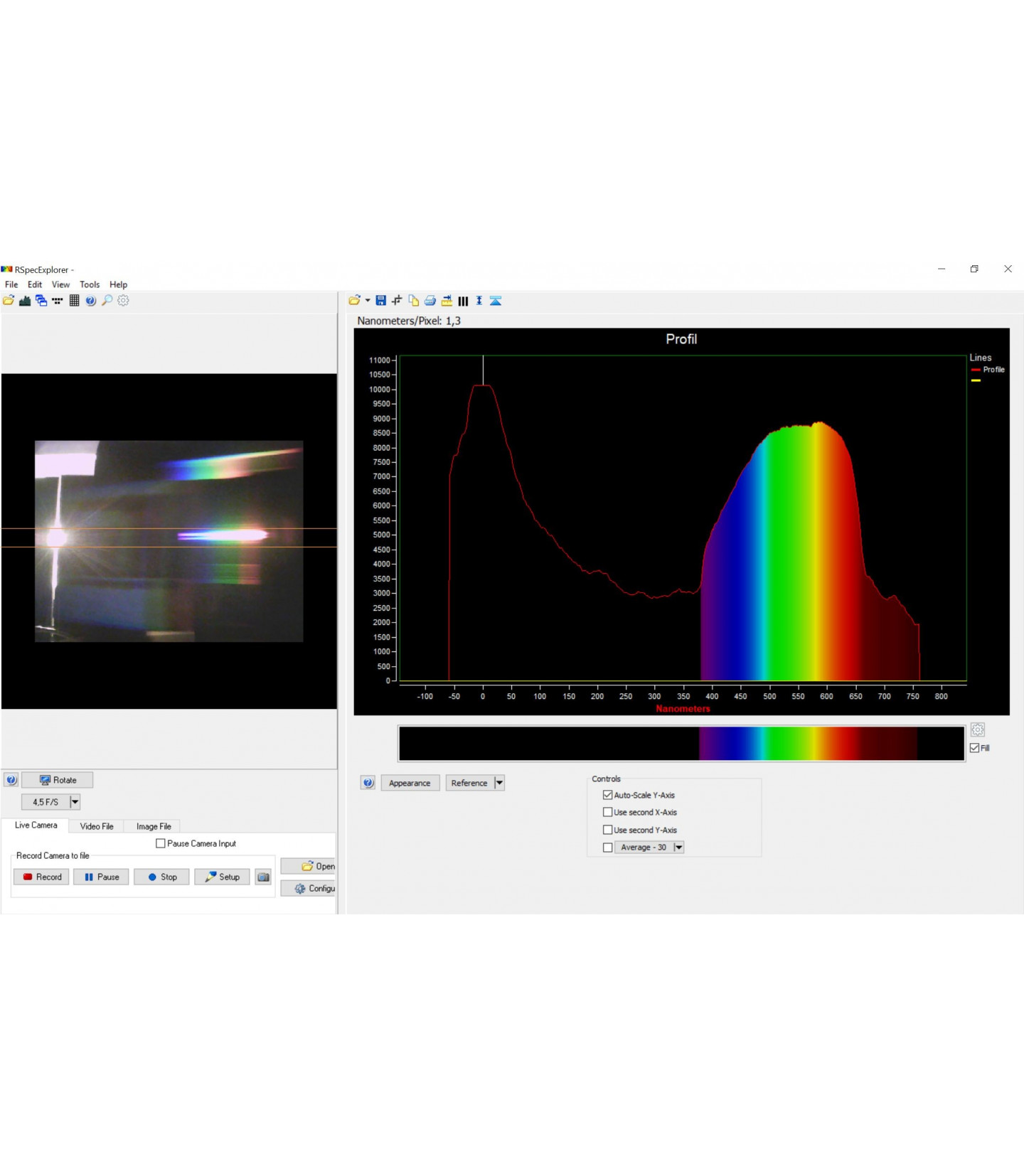
Task: Click the rainbow spectrum color strip
Action: click(x=681, y=744)
